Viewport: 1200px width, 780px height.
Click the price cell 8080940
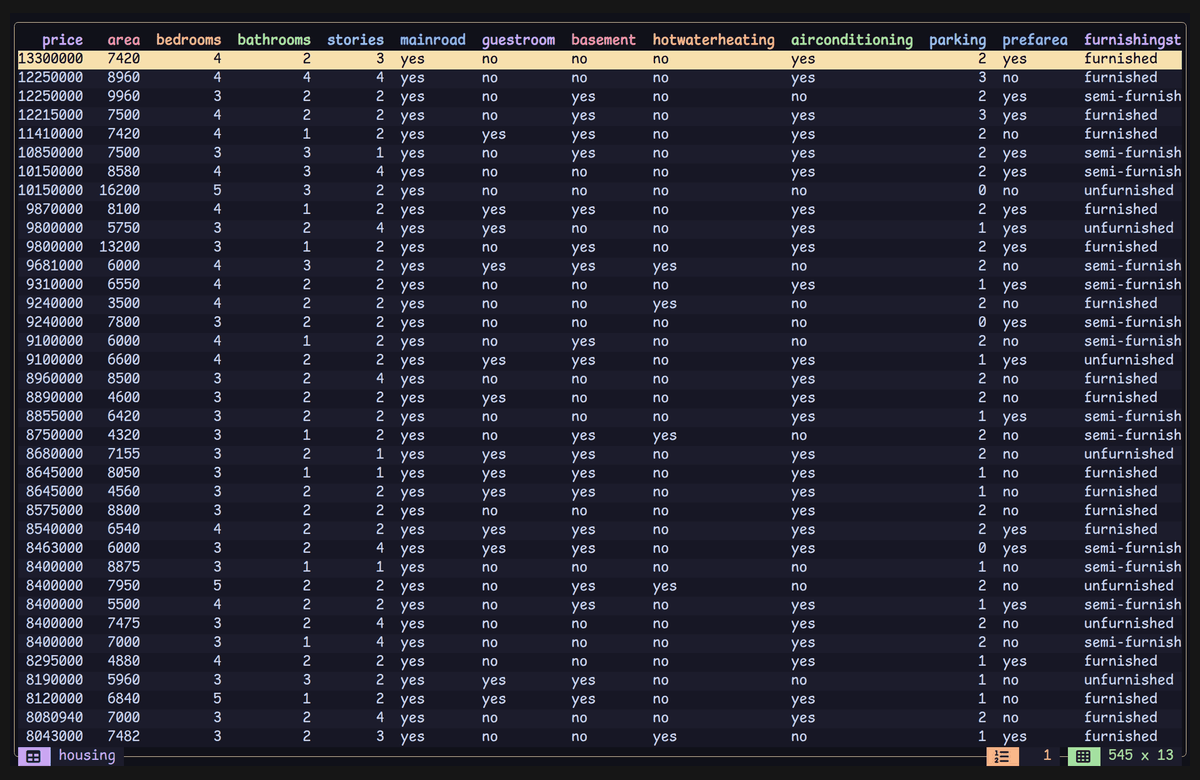click(x=55, y=718)
